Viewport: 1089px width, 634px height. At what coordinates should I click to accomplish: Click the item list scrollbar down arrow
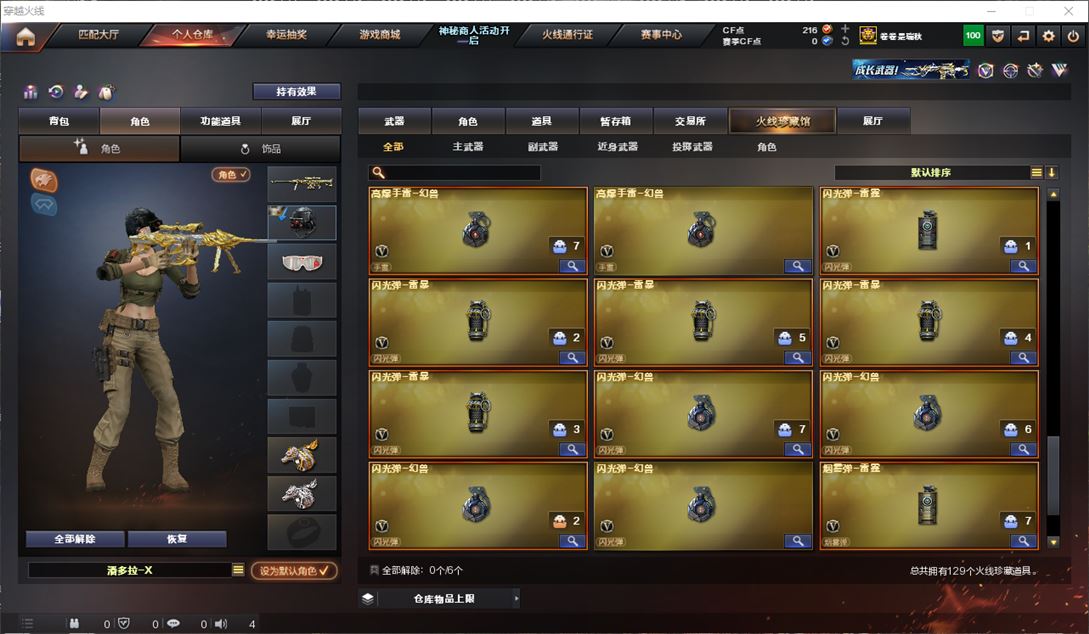(1053, 542)
